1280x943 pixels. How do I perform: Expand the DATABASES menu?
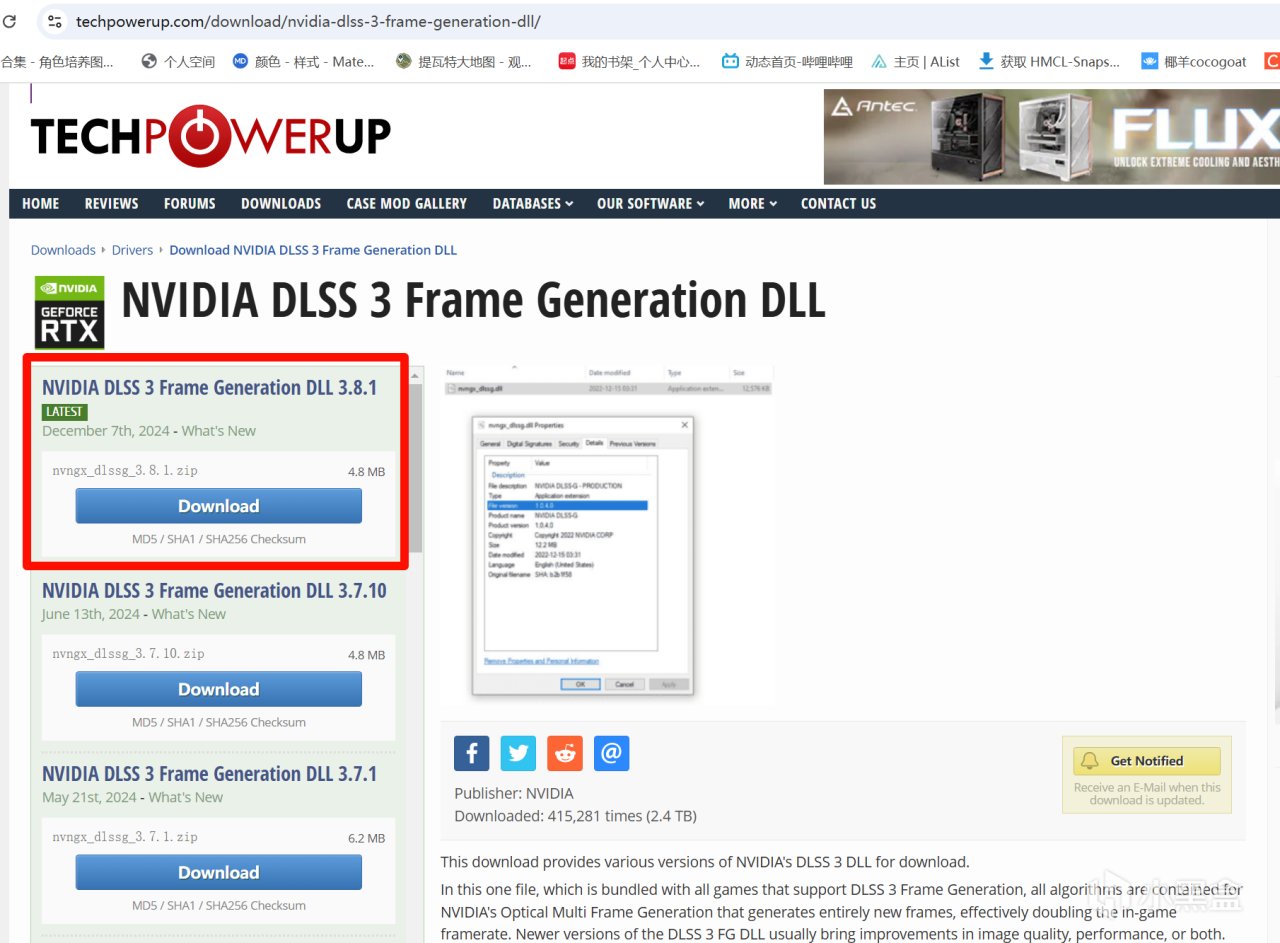point(533,203)
